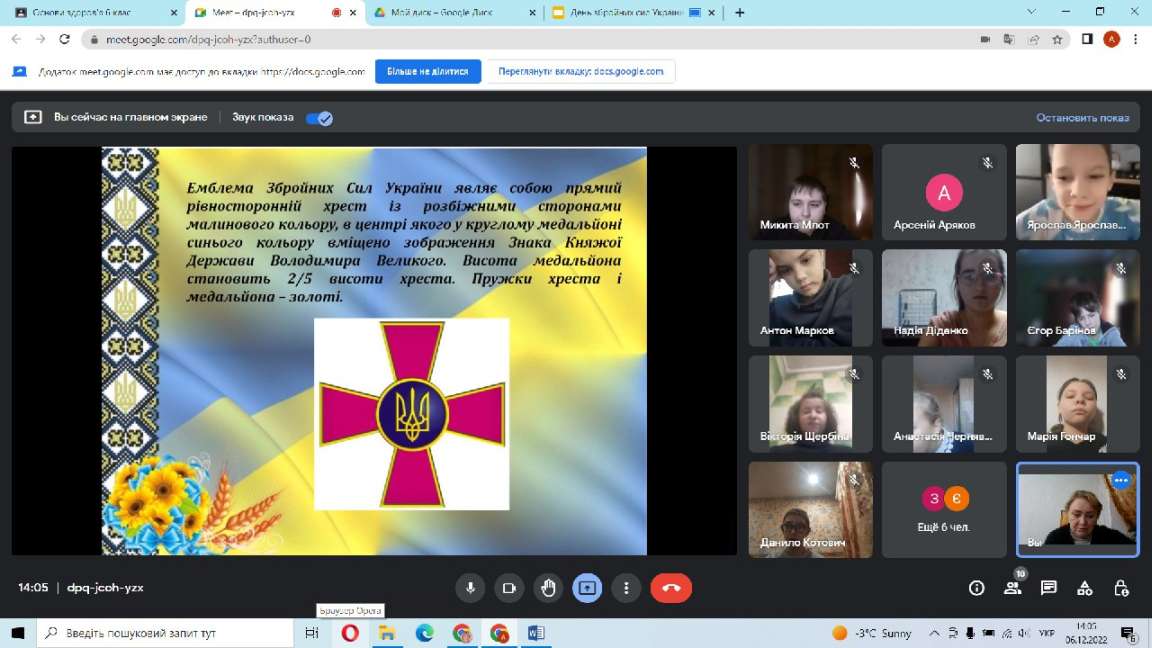The width and height of the screenshot is (1152, 648).
Task: Bookmark this page with star icon
Action: point(1057,40)
